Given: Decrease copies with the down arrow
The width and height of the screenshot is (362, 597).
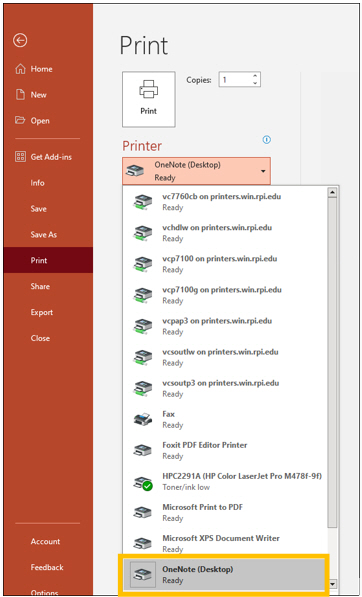Looking at the screenshot, I should (x=255, y=83).
